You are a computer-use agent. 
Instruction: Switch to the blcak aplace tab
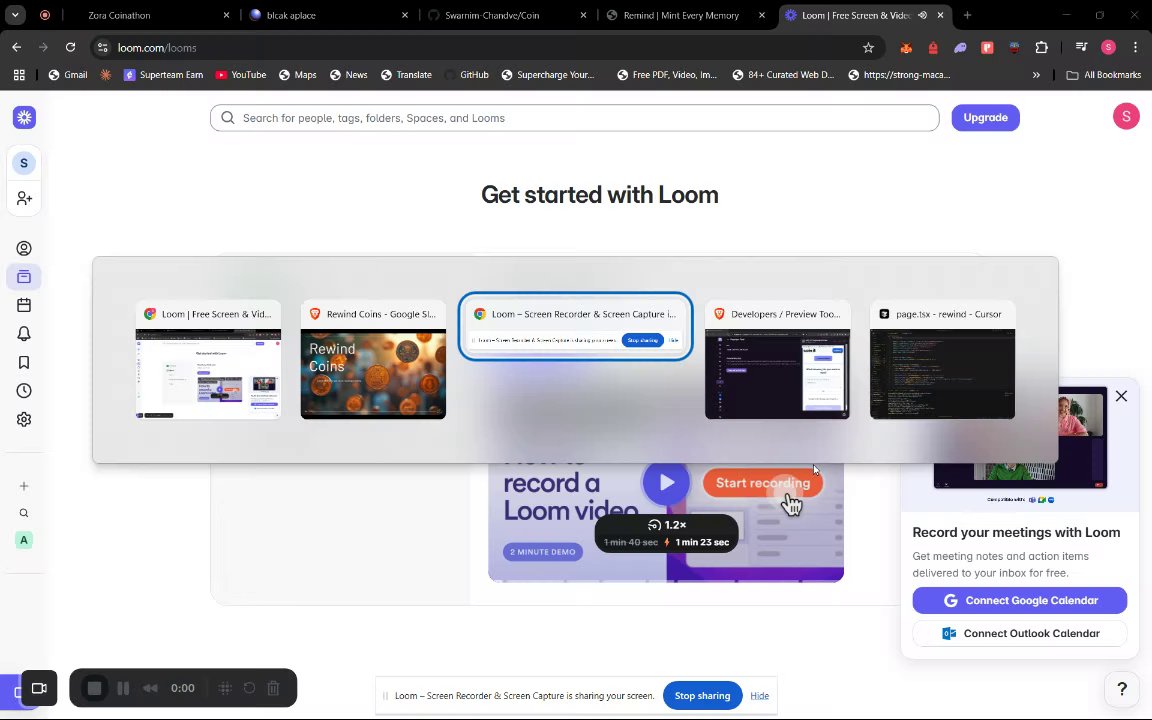click(x=328, y=15)
